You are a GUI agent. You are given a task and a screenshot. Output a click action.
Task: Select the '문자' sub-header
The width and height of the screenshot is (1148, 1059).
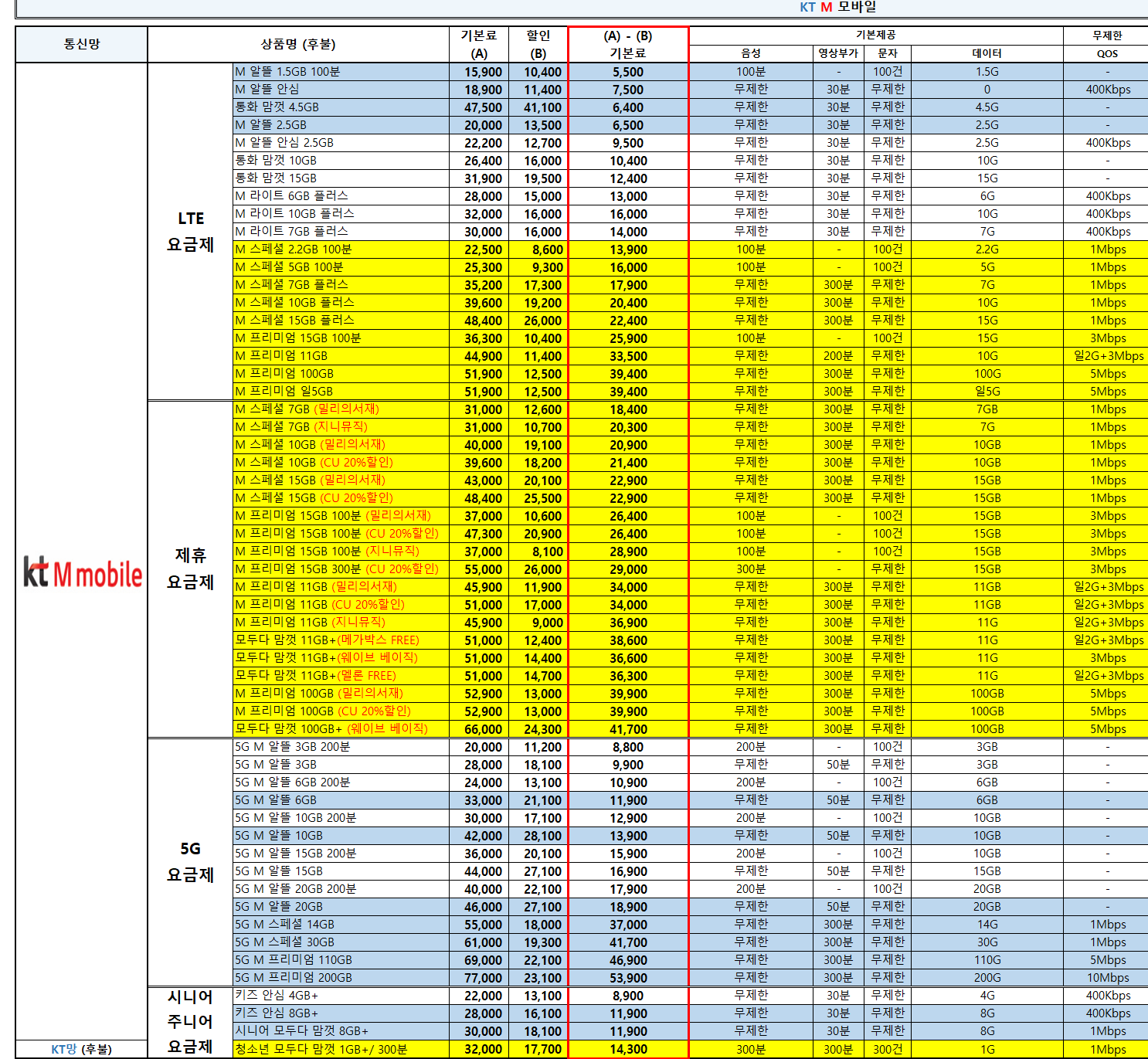pos(888,53)
